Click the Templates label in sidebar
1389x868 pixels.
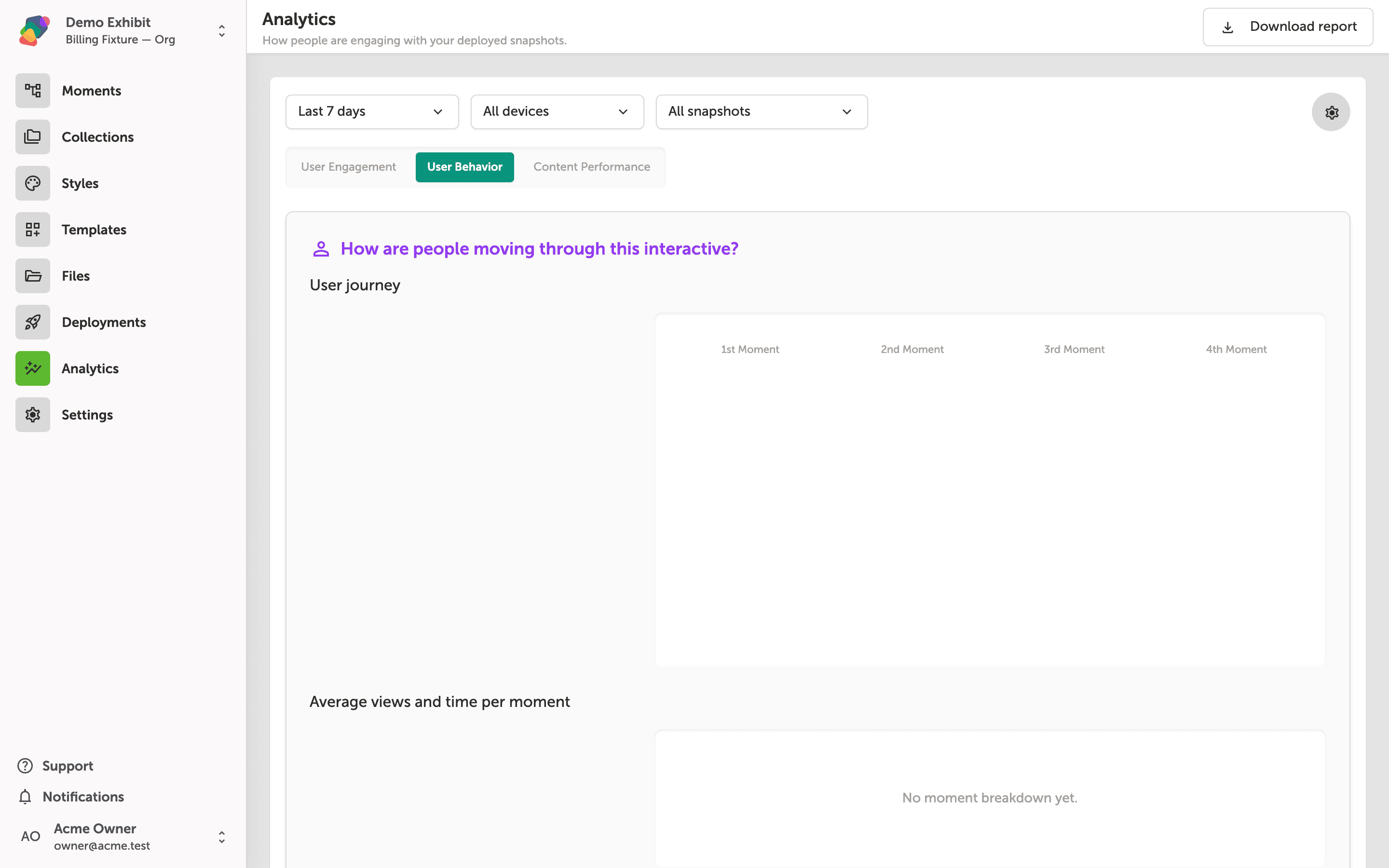(94, 230)
